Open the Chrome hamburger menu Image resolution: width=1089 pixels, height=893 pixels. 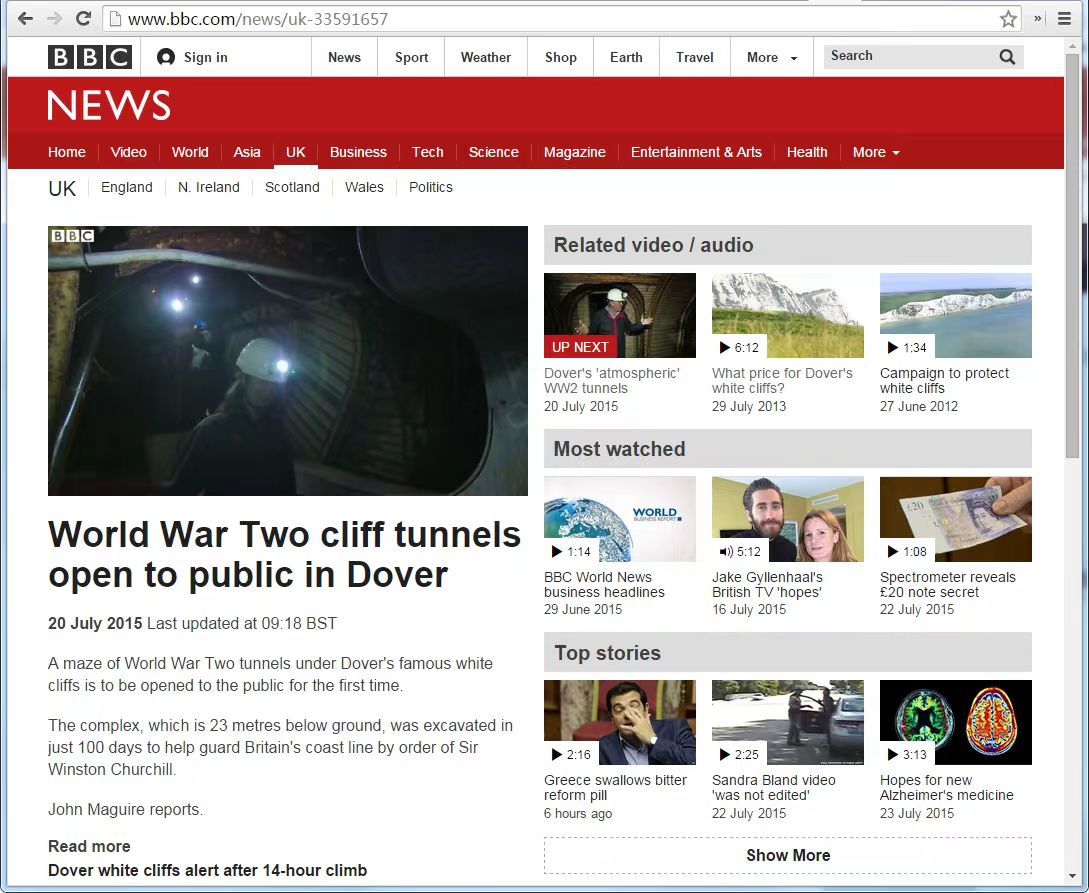(1065, 19)
